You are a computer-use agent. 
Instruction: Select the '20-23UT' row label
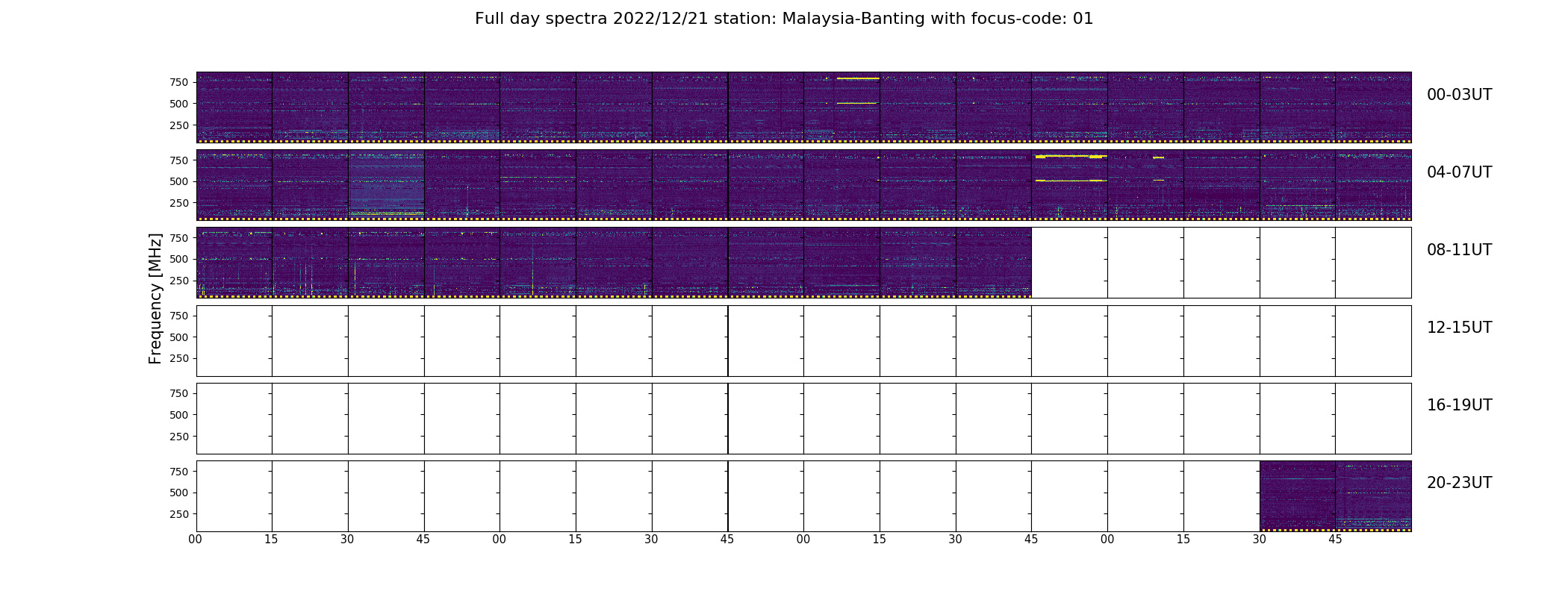coord(1459,483)
